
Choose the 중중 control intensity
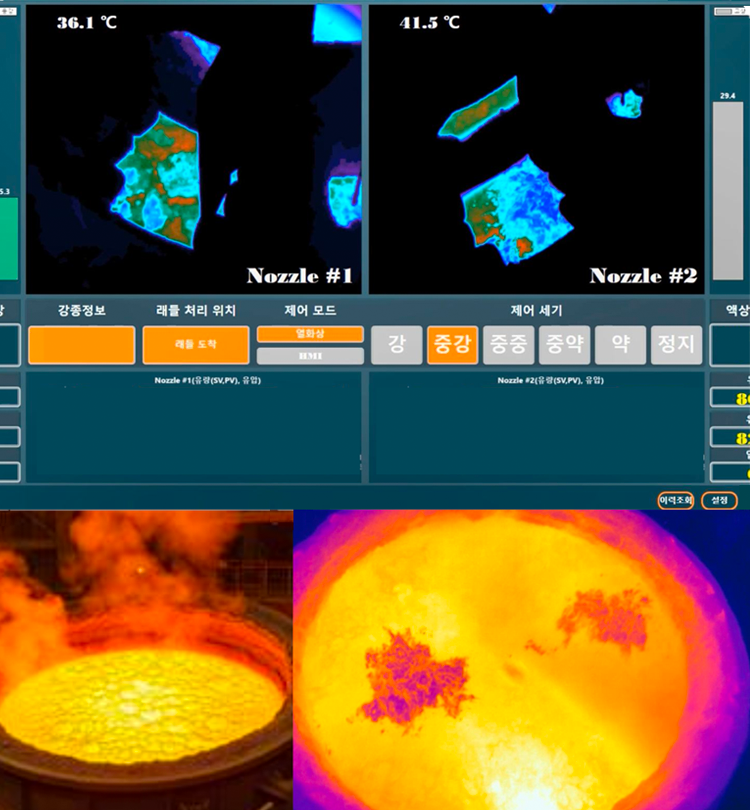click(x=509, y=346)
